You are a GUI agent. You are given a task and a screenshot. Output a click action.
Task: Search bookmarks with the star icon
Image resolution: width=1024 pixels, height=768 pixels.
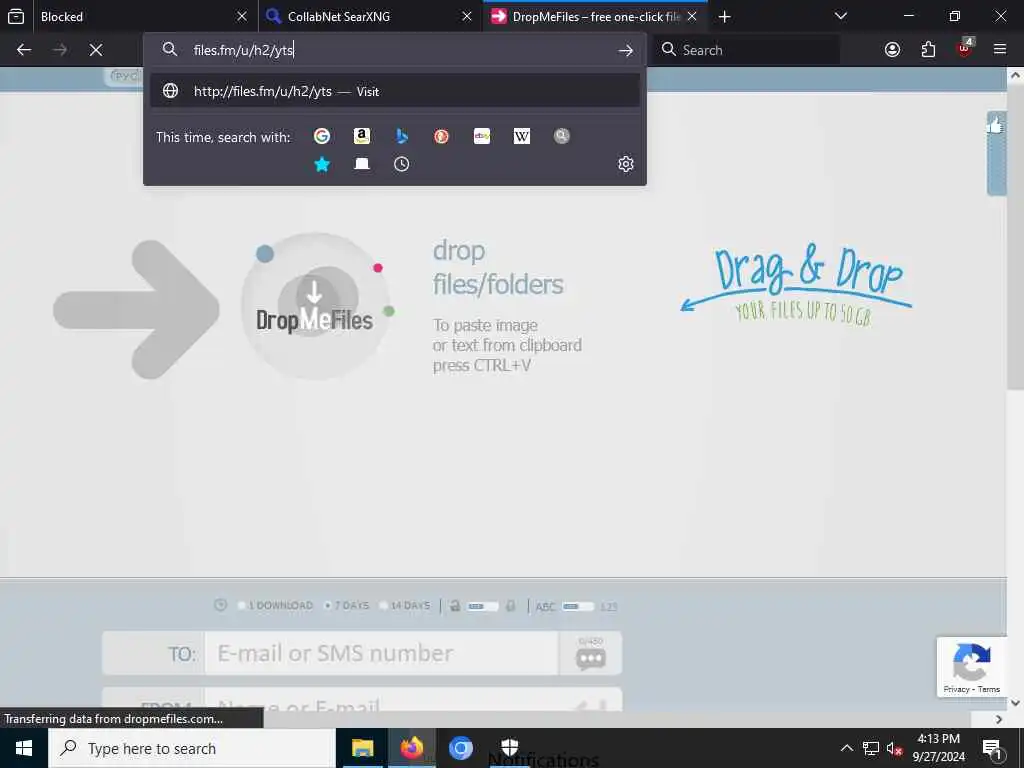click(x=322, y=164)
